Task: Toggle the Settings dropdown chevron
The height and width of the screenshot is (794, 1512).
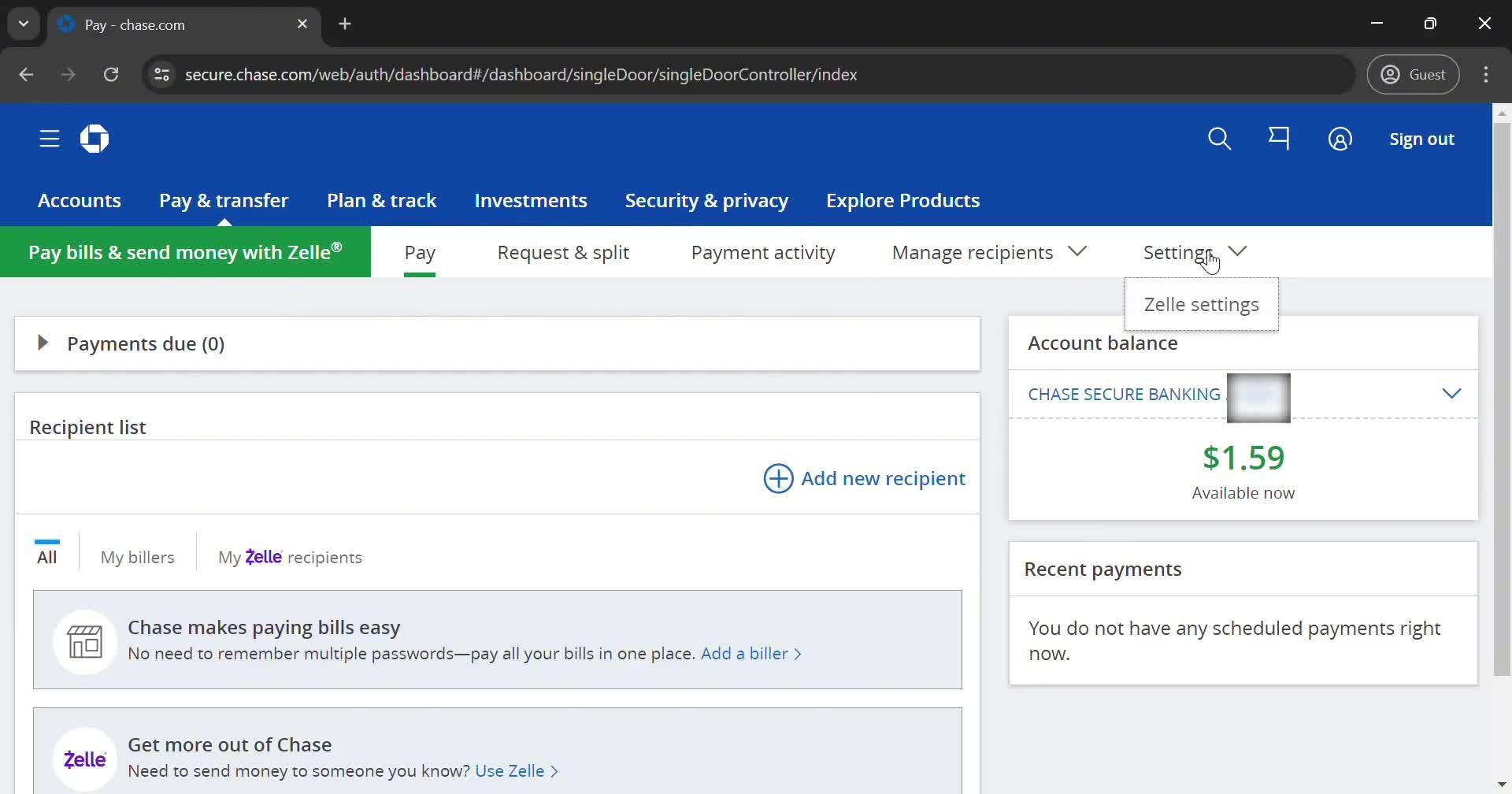Action: click(x=1238, y=251)
